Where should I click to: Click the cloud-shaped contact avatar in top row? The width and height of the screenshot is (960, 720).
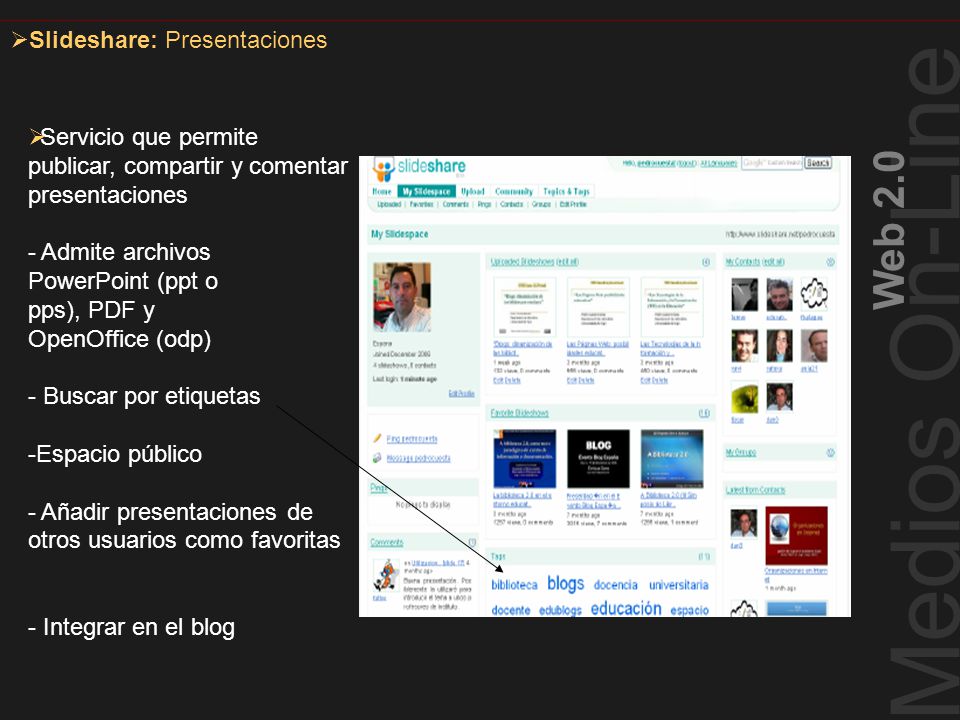pos(814,294)
